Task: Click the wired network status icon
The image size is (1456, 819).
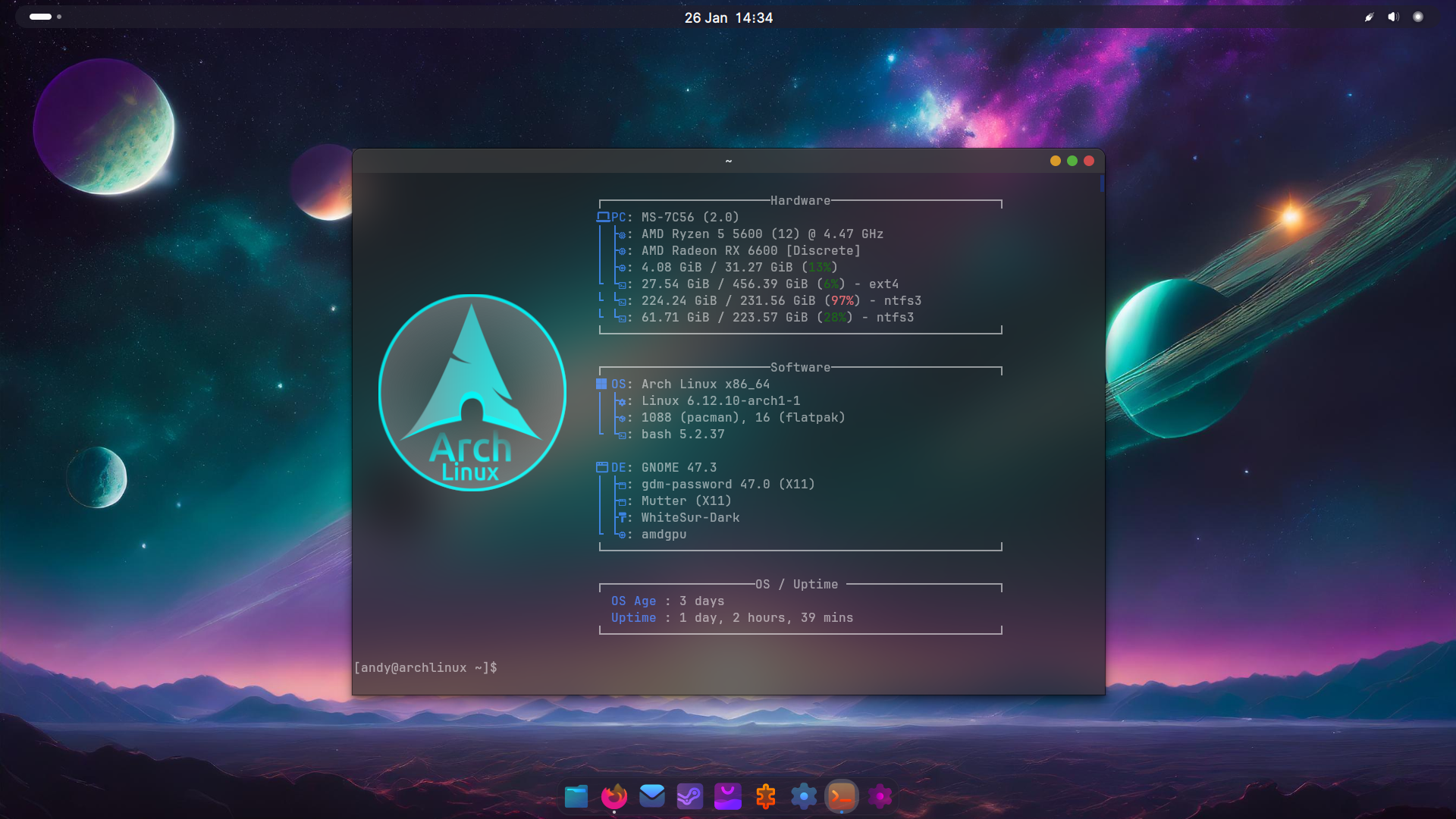Action: [x=1370, y=17]
